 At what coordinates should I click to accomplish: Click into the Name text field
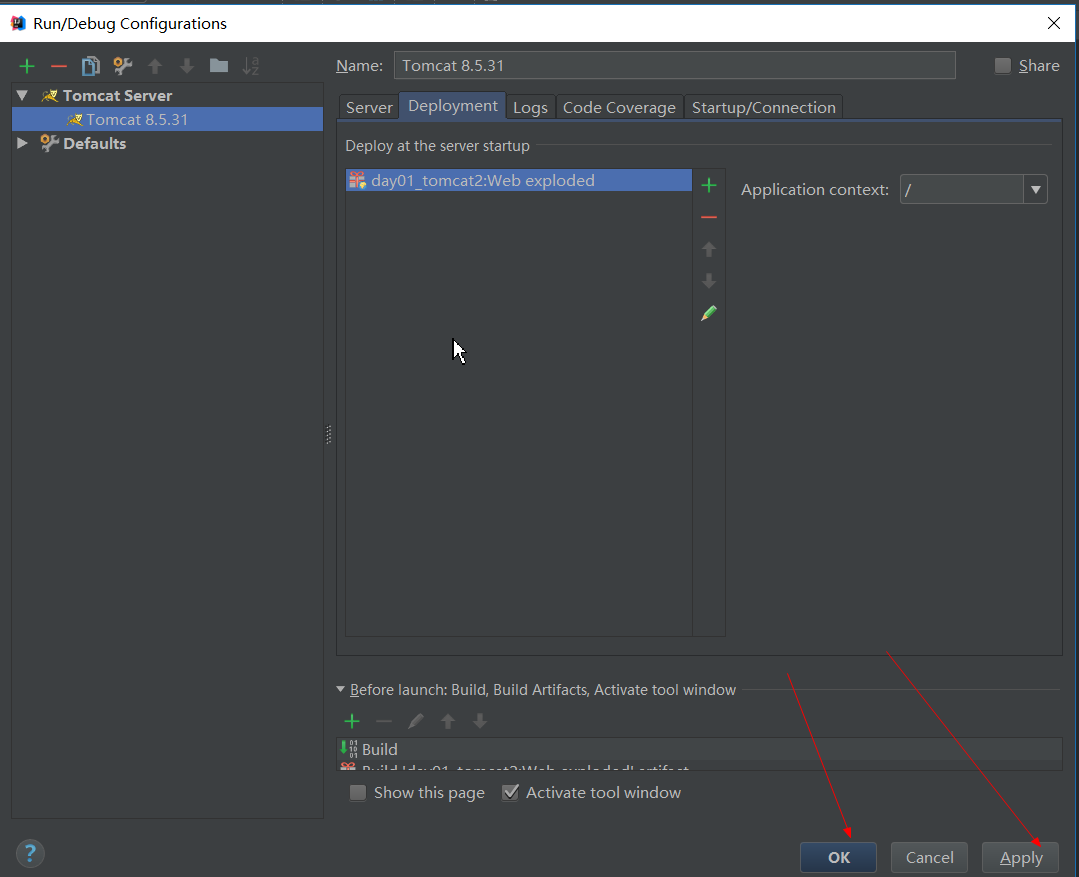tap(674, 66)
